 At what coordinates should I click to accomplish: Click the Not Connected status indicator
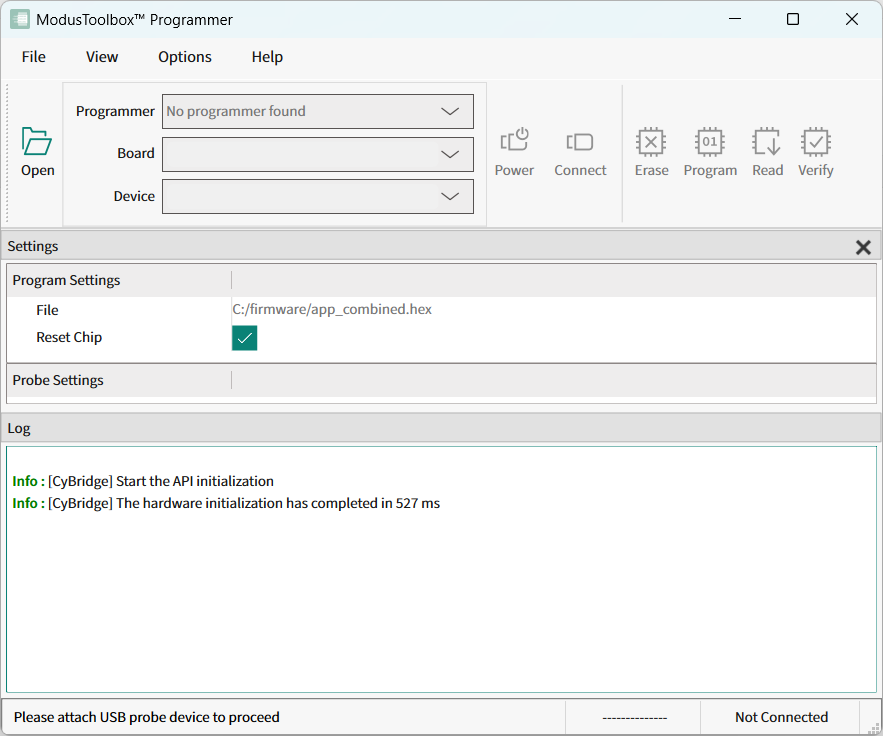click(x=781, y=717)
